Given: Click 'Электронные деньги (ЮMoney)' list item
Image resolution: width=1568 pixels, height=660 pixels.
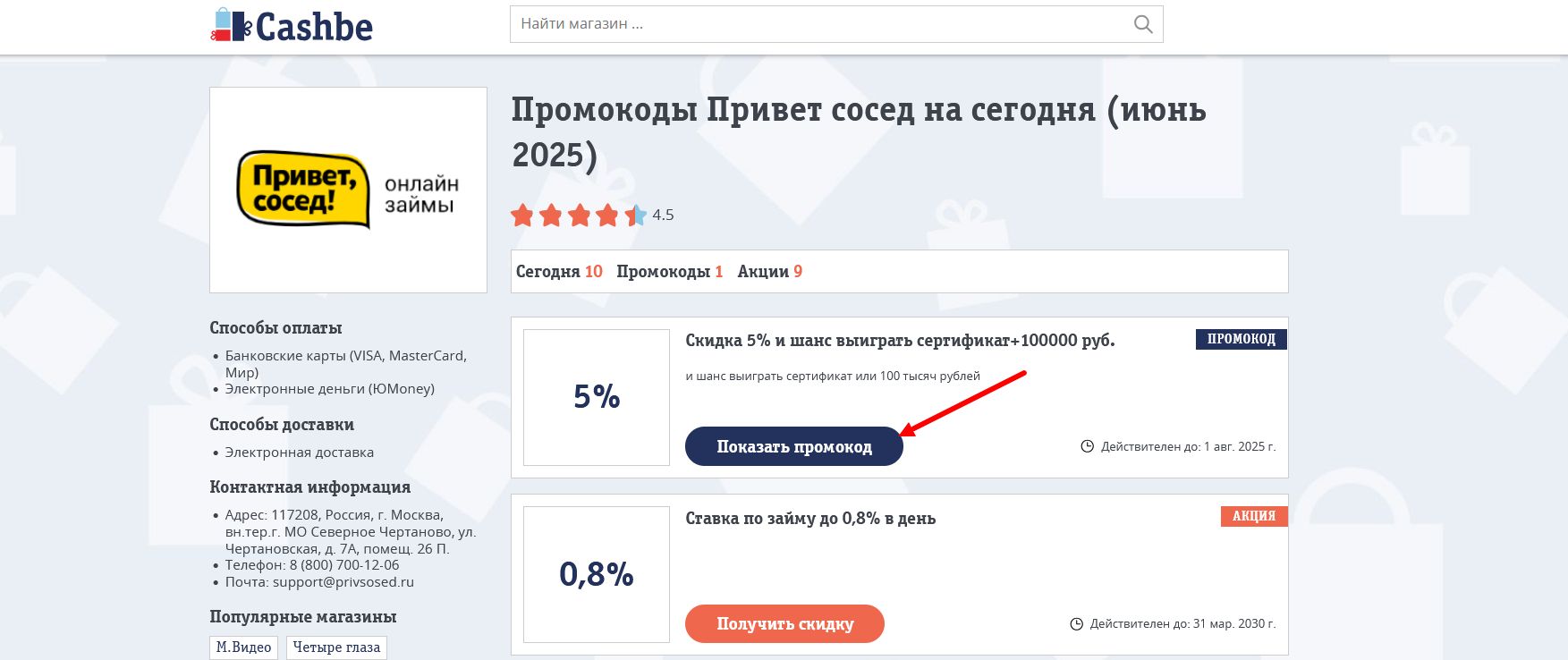Looking at the screenshot, I should [330, 389].
